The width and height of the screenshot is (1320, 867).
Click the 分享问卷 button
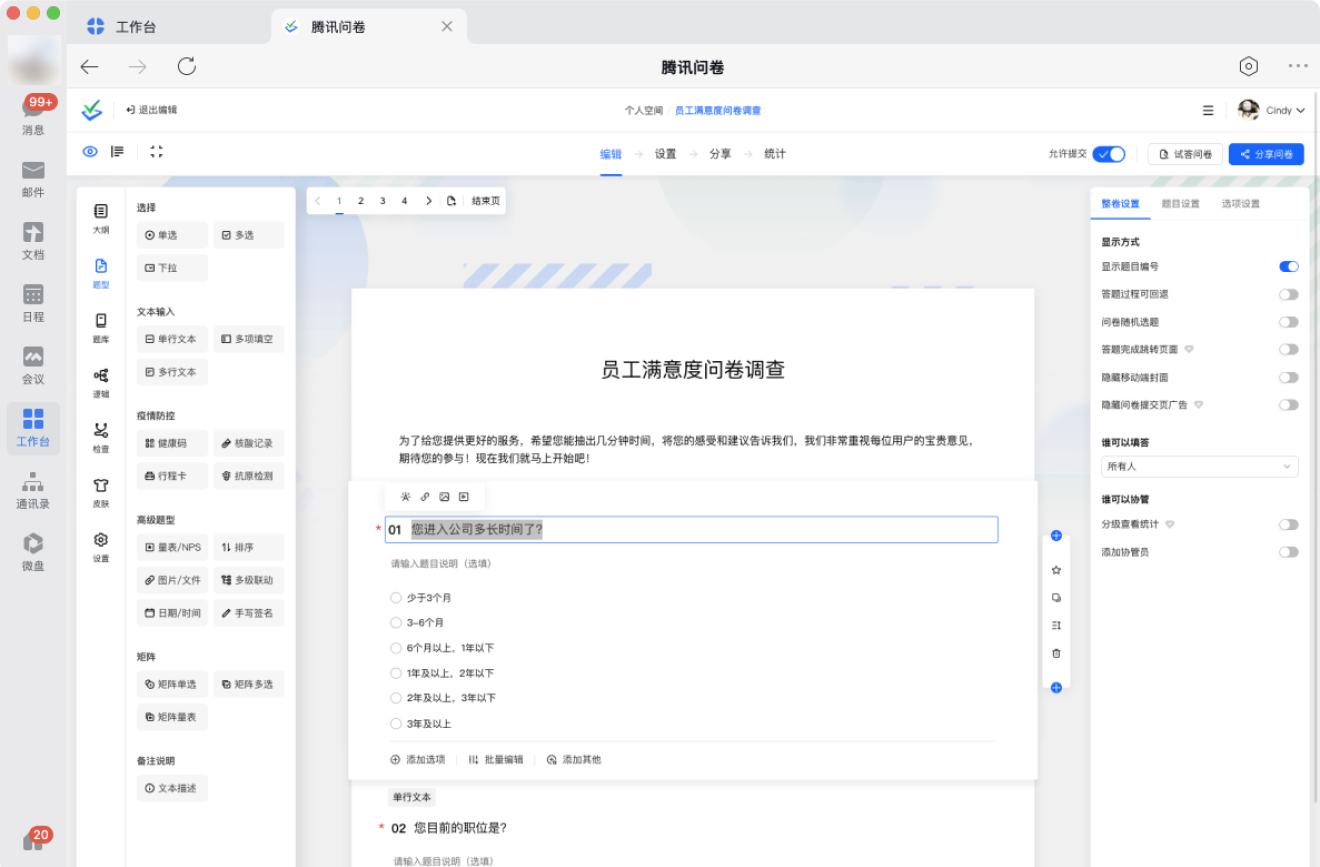click(x=1265, y=154)
